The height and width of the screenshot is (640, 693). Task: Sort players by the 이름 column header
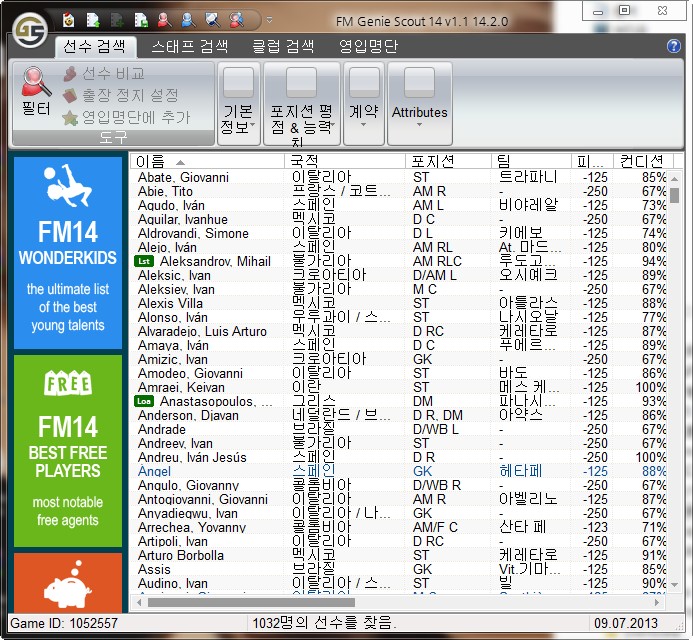206,161
